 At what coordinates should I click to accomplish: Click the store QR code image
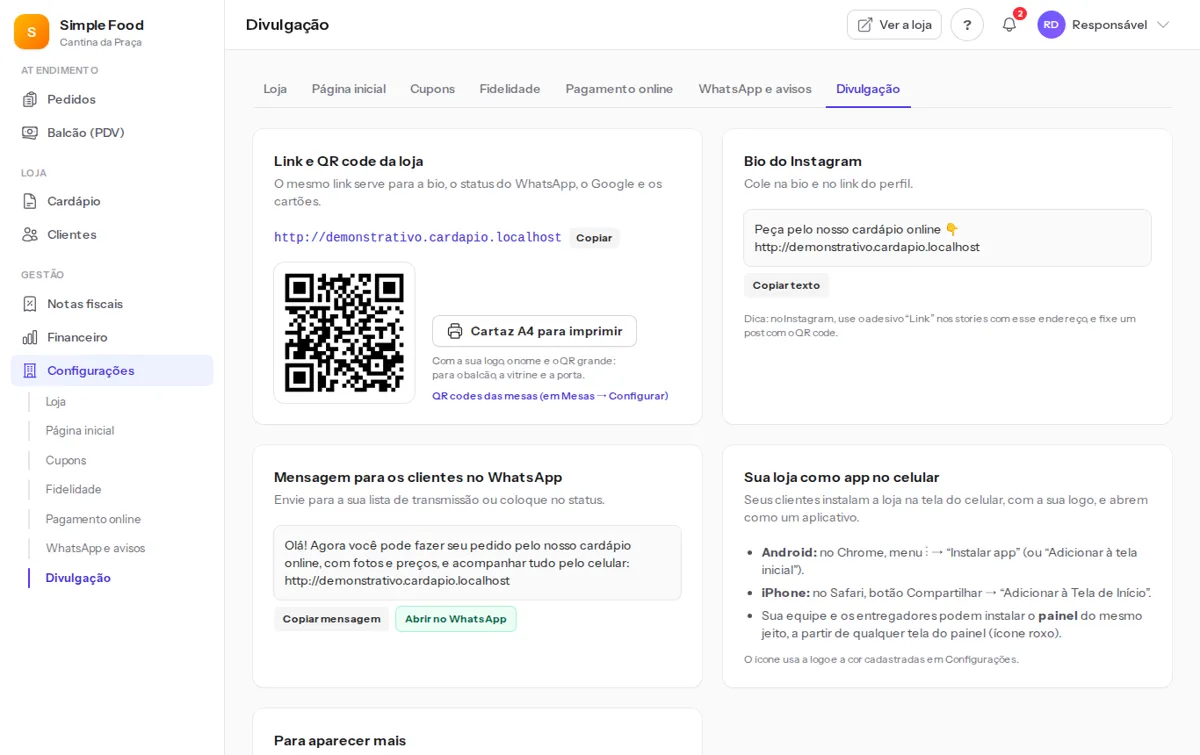[x=344, y=333]
